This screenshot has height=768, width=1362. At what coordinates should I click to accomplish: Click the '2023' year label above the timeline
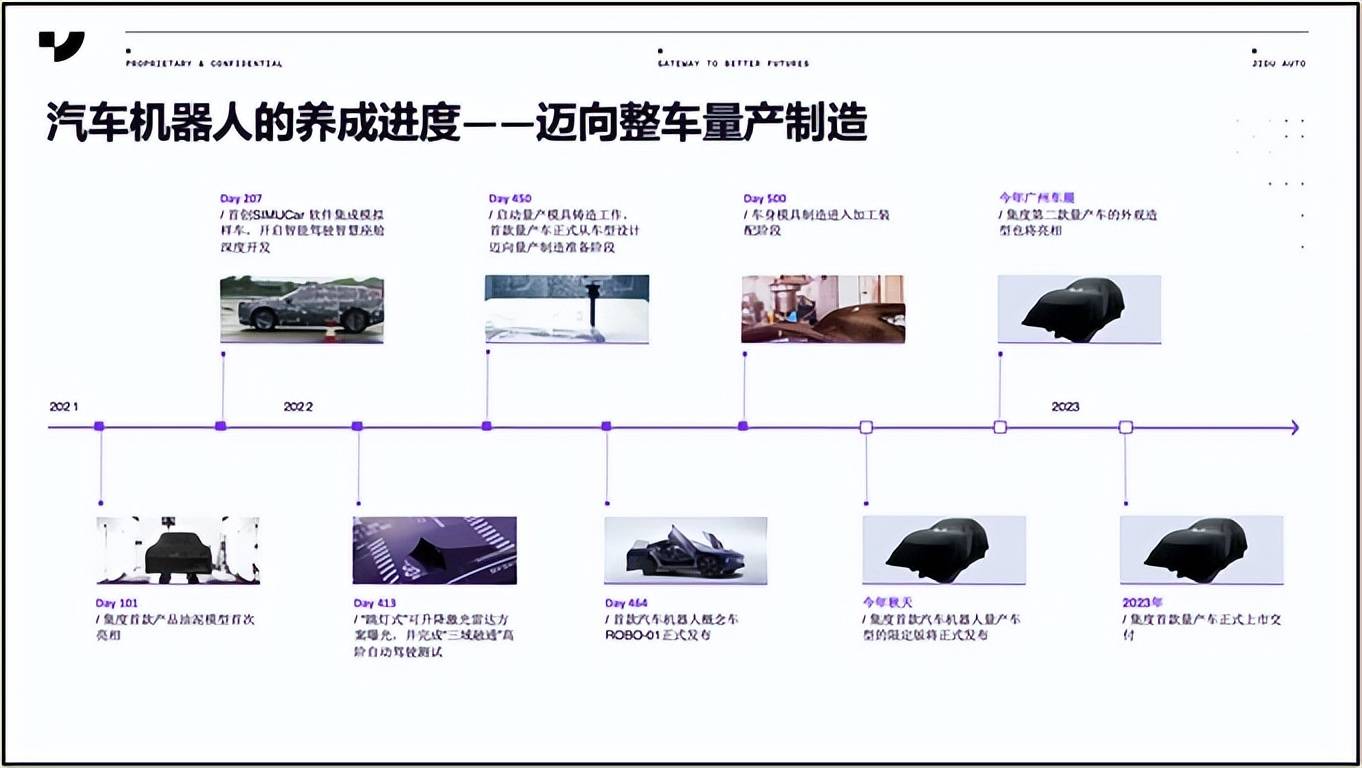click(x=1065, y=407)
